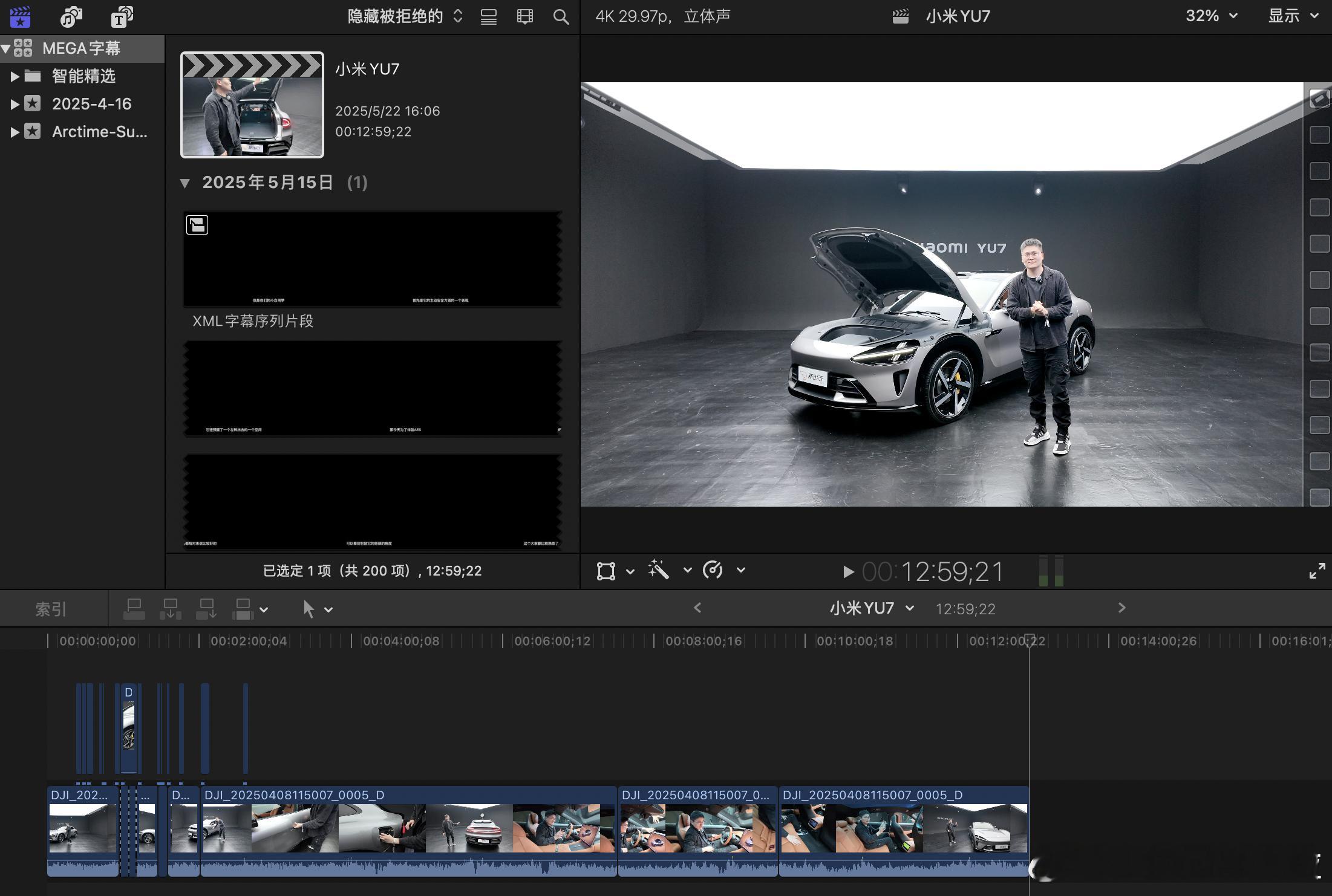Open the 显示 view options menu
This screenshot has width=1332, height=896.
[1293, 16]
